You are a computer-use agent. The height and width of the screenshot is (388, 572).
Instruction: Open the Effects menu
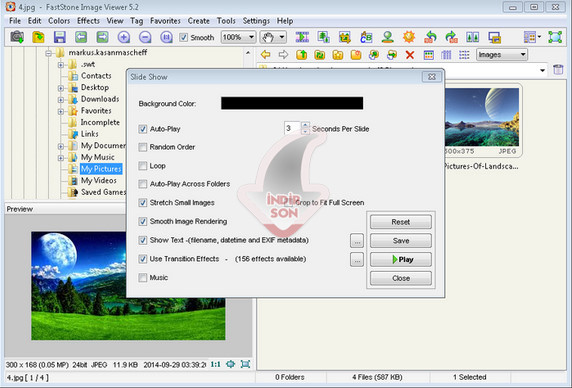[88, 21]
